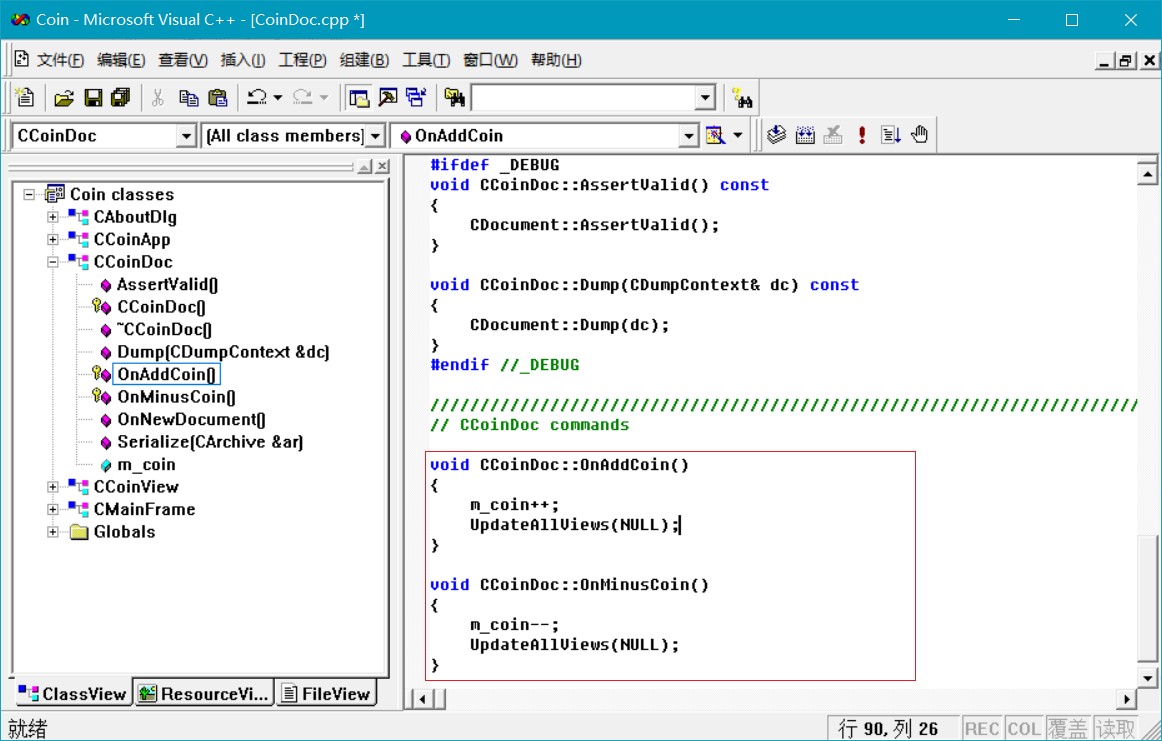
Task: Click the Open file toolbar icon
Action: pos(64,98)
